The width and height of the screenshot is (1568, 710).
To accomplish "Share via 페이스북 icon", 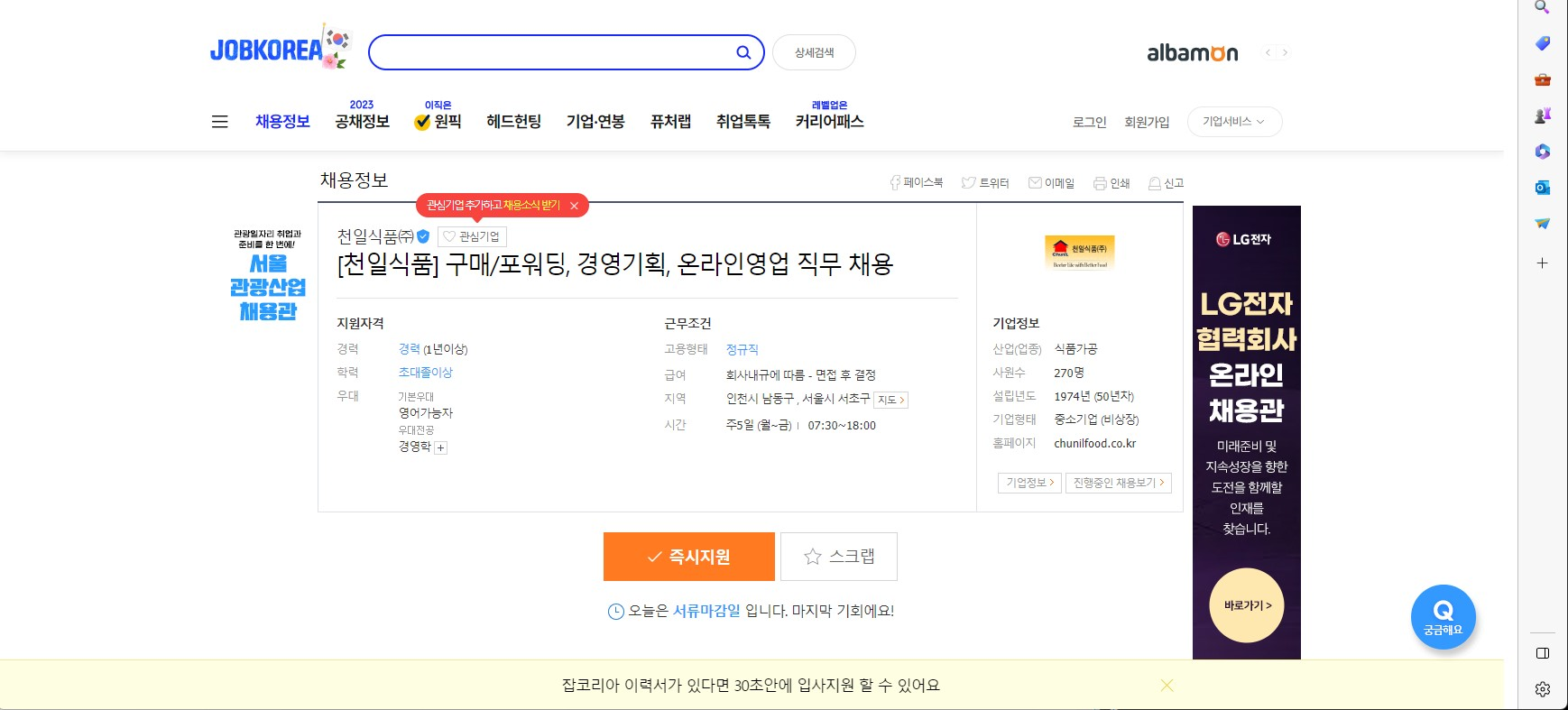I will (x=917, y=183).
